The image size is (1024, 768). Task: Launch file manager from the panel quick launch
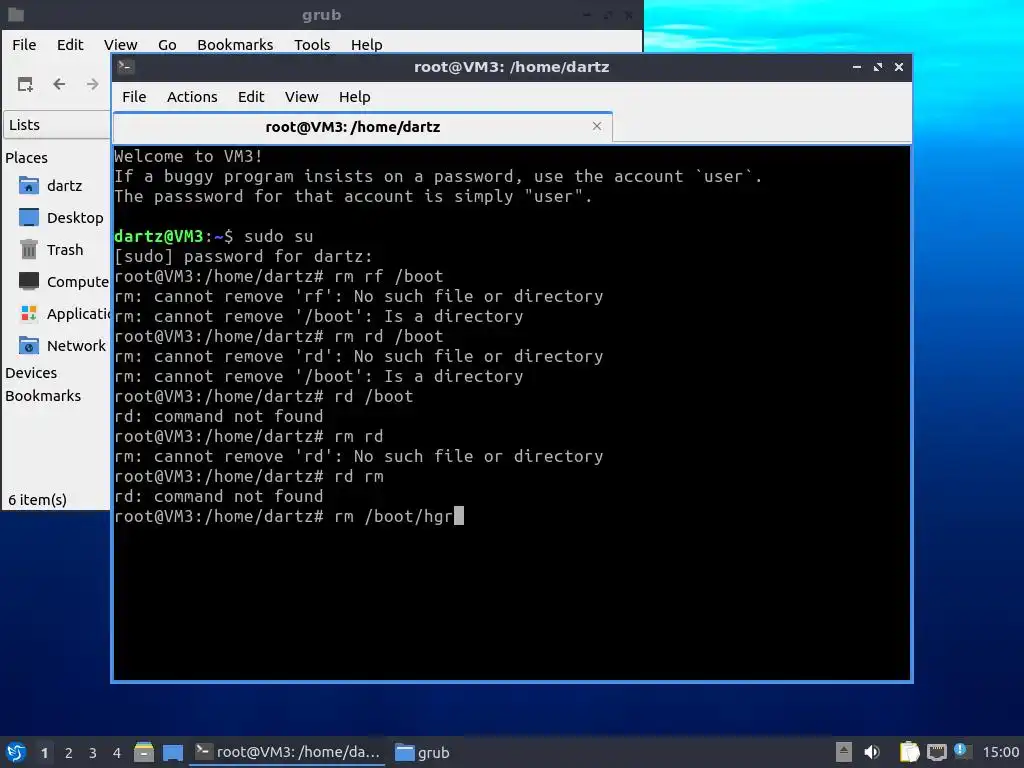point(144,752)
